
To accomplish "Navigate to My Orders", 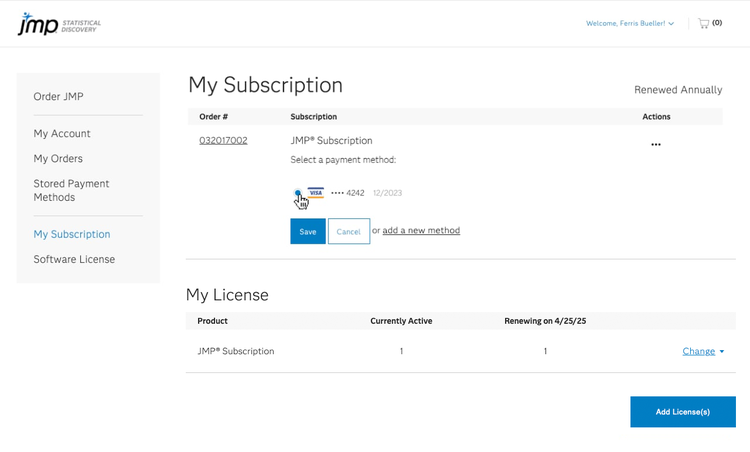I will [x=58, y=159].
